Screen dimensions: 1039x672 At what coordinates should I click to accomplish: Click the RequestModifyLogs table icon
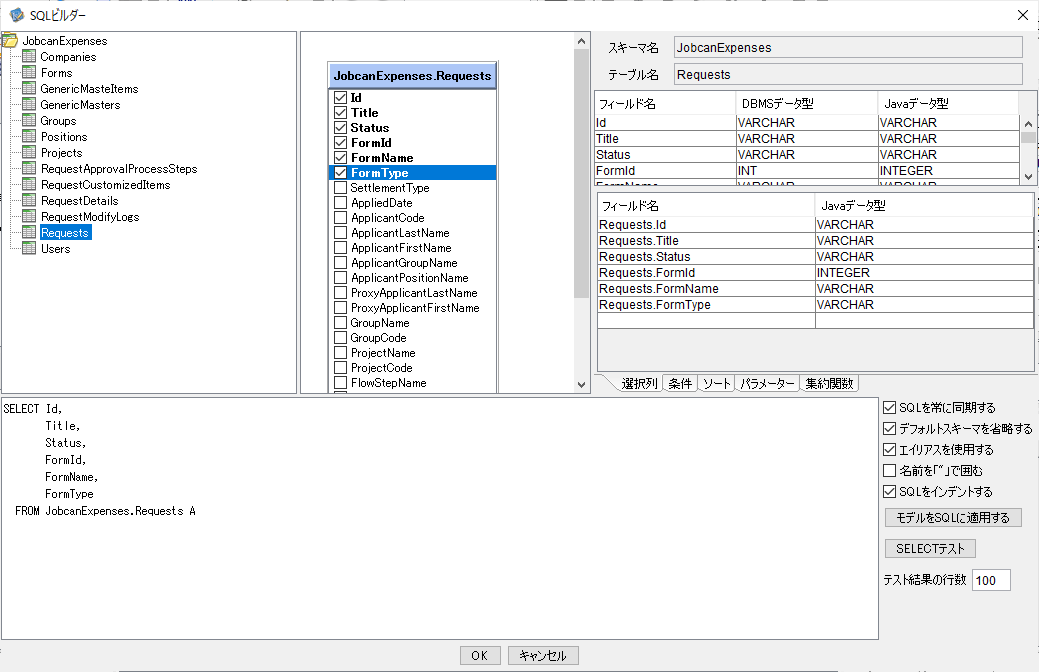[29, 216]
